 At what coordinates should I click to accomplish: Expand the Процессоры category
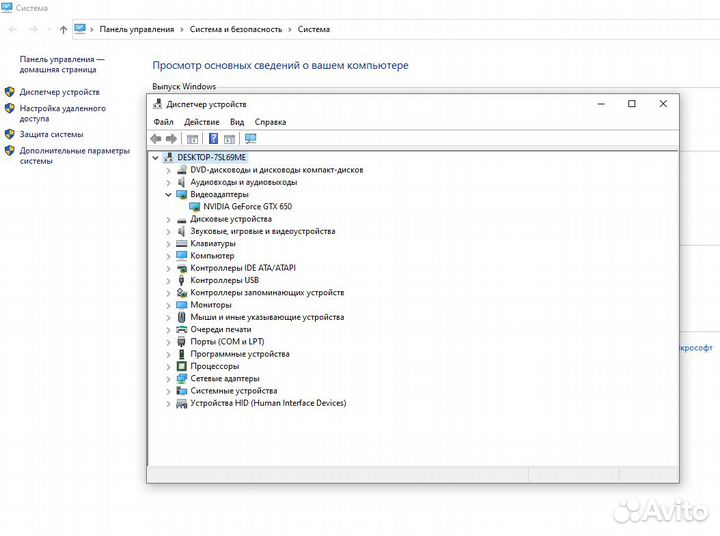[168, 367]
